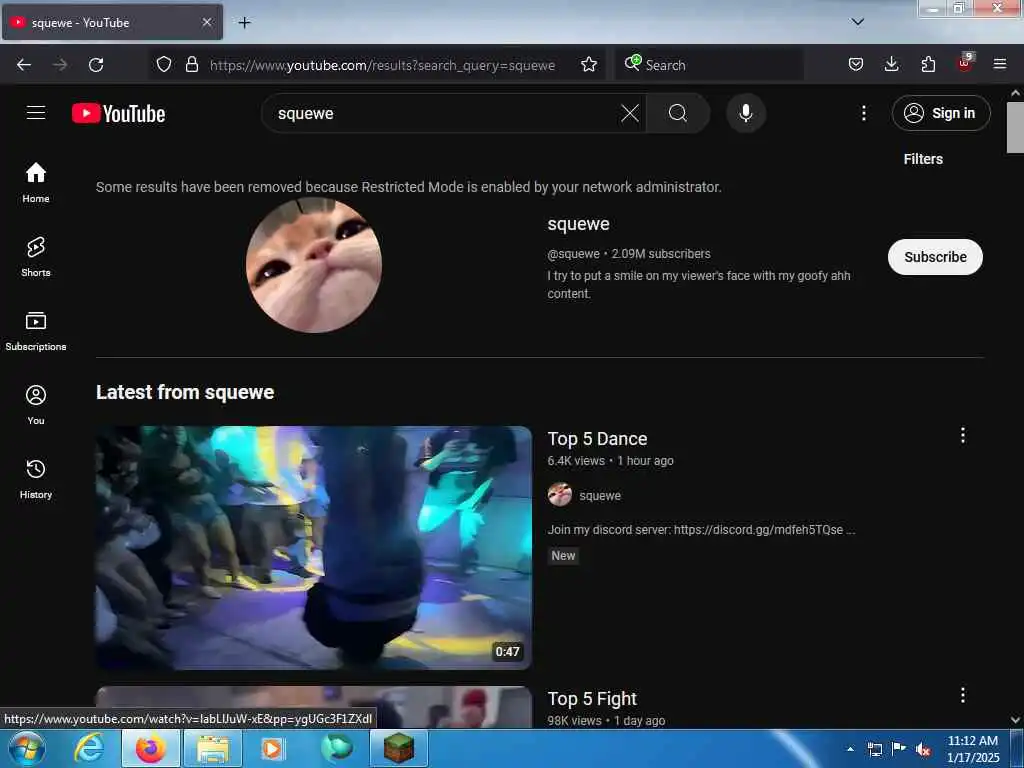Close the squewe YouTube tab
Viewport: 1024px width, 768px height.
click(x=206, y=22)
